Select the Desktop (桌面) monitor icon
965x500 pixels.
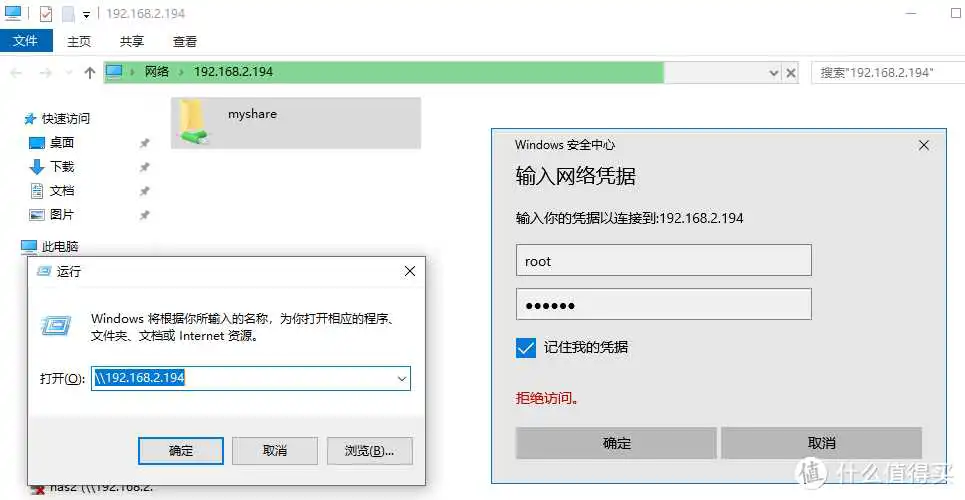37,143
